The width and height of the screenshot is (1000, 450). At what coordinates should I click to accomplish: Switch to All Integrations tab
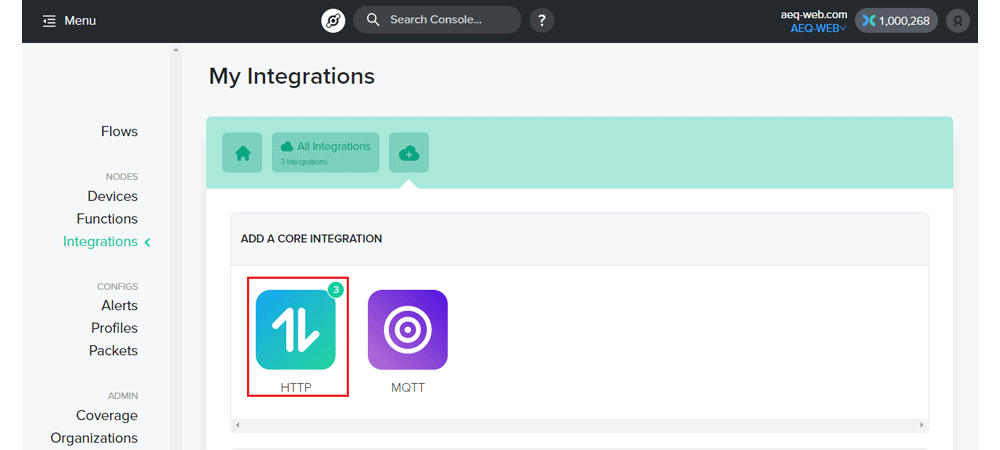[x=325, y=153]
